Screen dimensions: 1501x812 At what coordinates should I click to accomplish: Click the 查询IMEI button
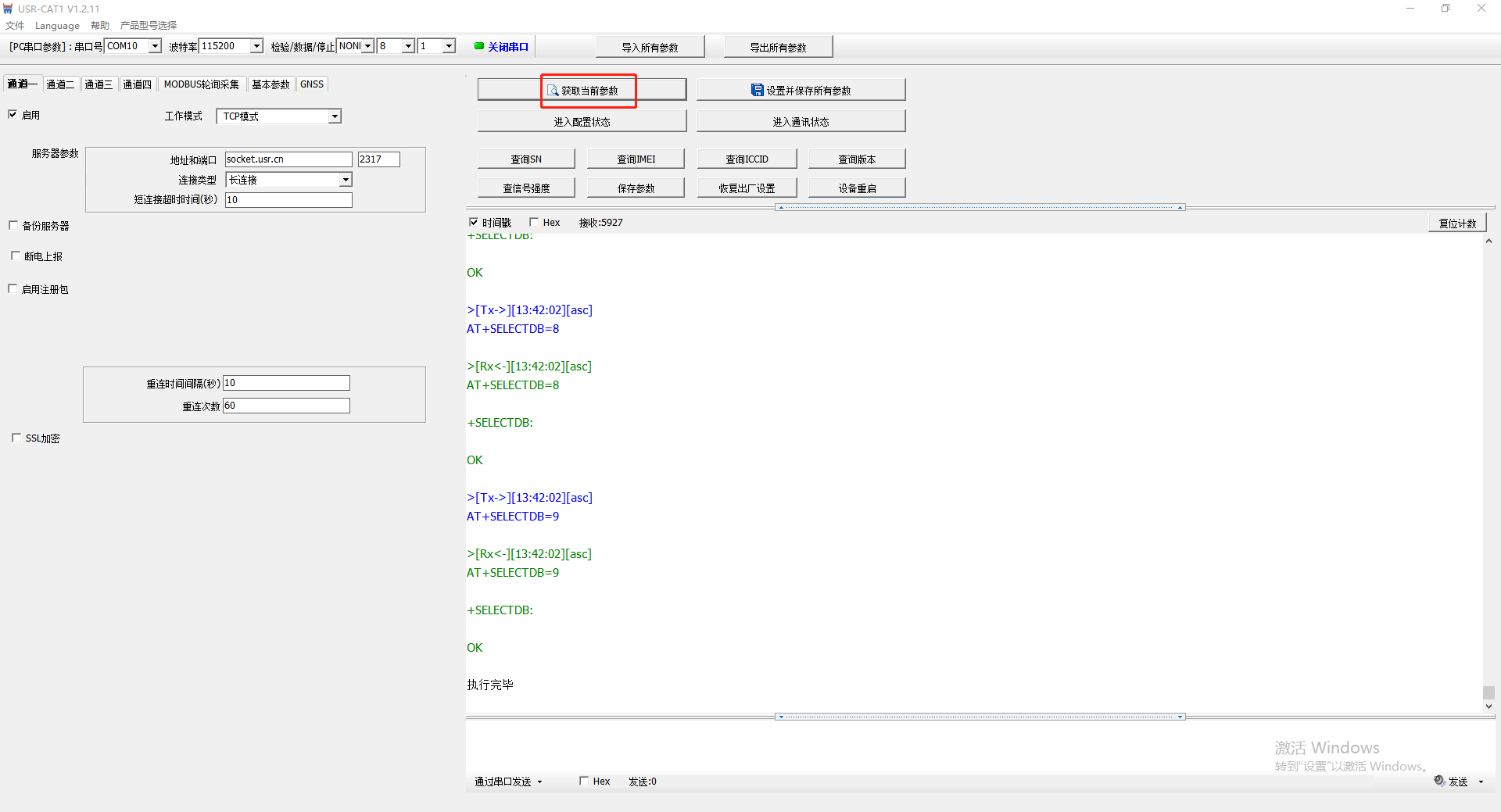coord(636,159)
